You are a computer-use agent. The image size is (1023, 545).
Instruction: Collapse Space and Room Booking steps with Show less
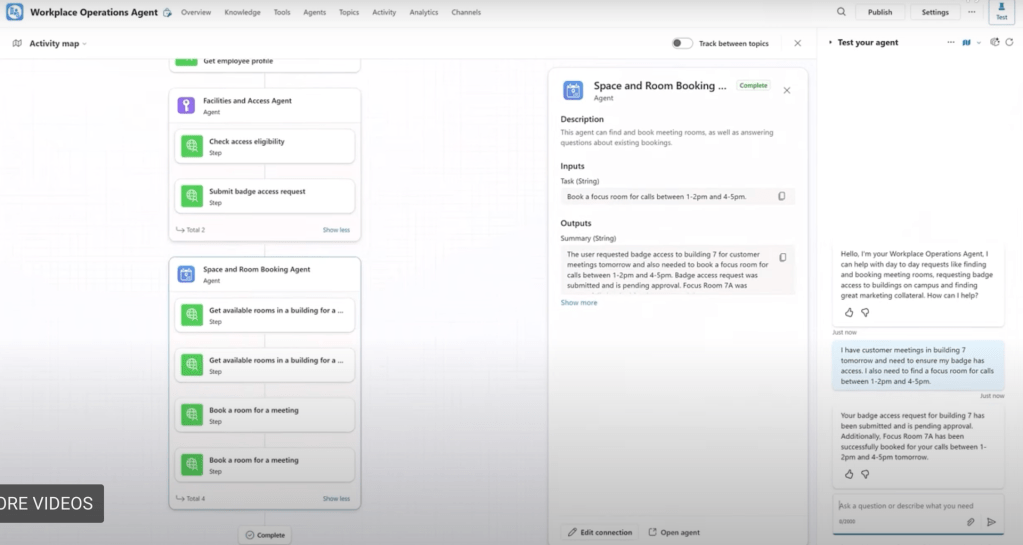coord(336,498)
